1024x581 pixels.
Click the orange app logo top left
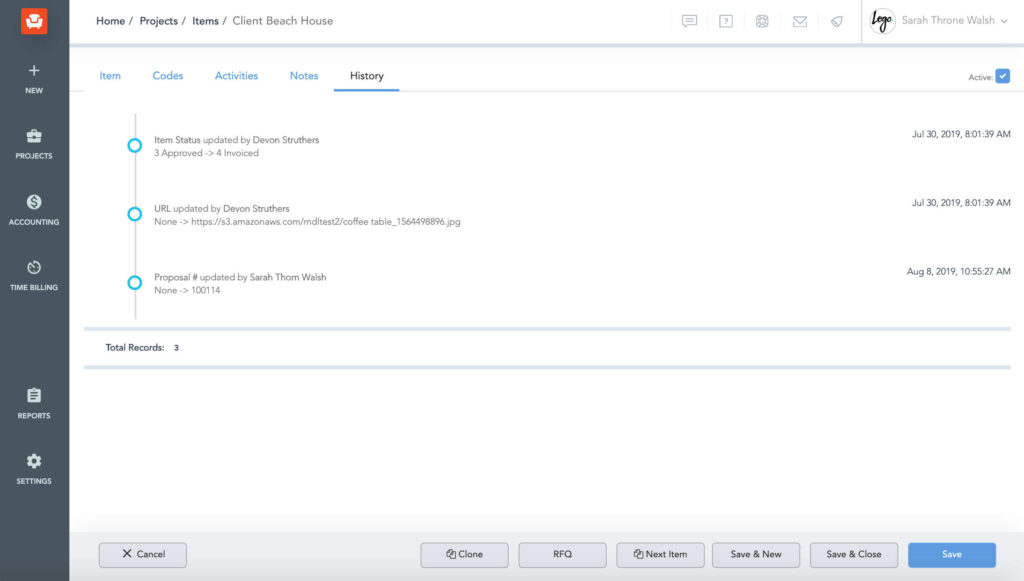click(34, 19)
